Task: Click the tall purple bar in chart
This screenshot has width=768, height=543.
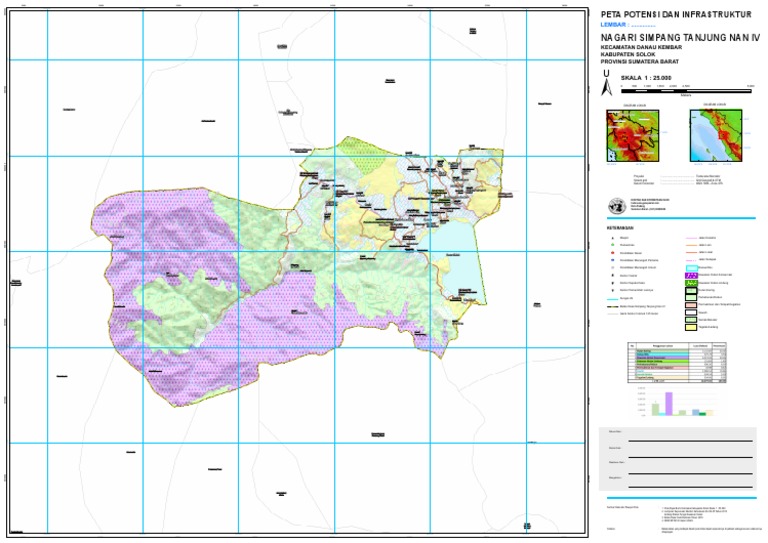Action: 667,402
